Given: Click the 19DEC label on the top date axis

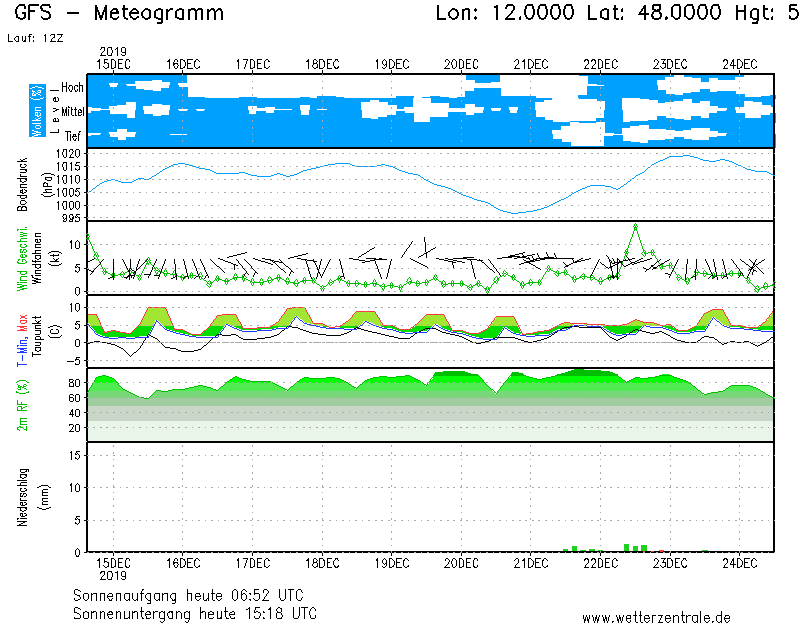Looking at the screenshot, I should [x=392, y=65].
